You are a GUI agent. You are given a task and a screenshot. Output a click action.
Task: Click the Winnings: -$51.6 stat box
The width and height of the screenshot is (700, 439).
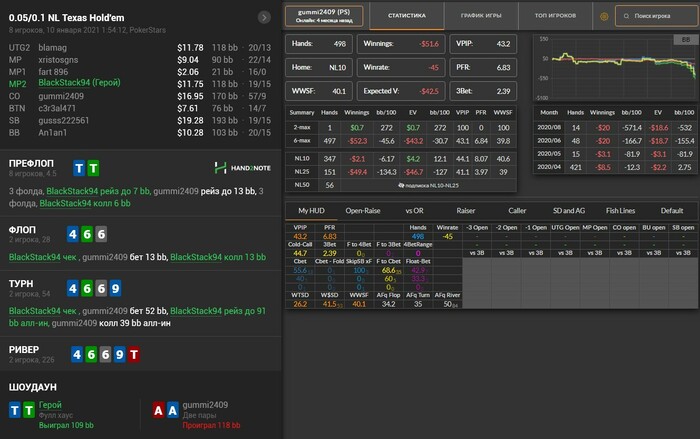pos(401,44)
